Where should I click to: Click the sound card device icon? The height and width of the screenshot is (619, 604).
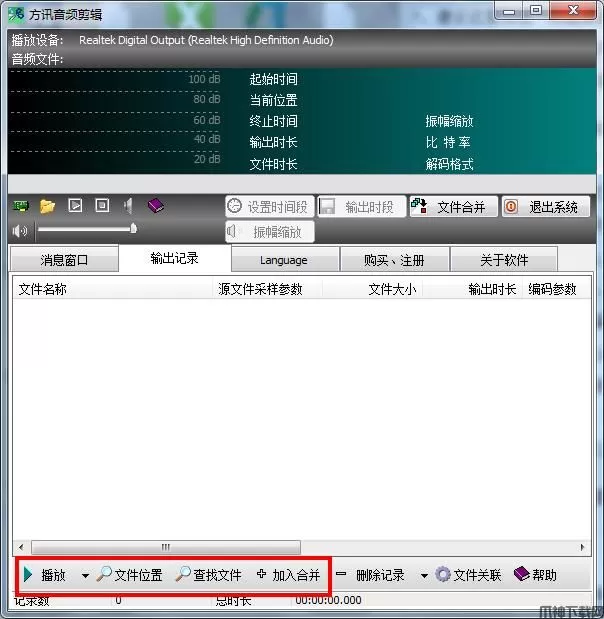[x=21, y=206]
